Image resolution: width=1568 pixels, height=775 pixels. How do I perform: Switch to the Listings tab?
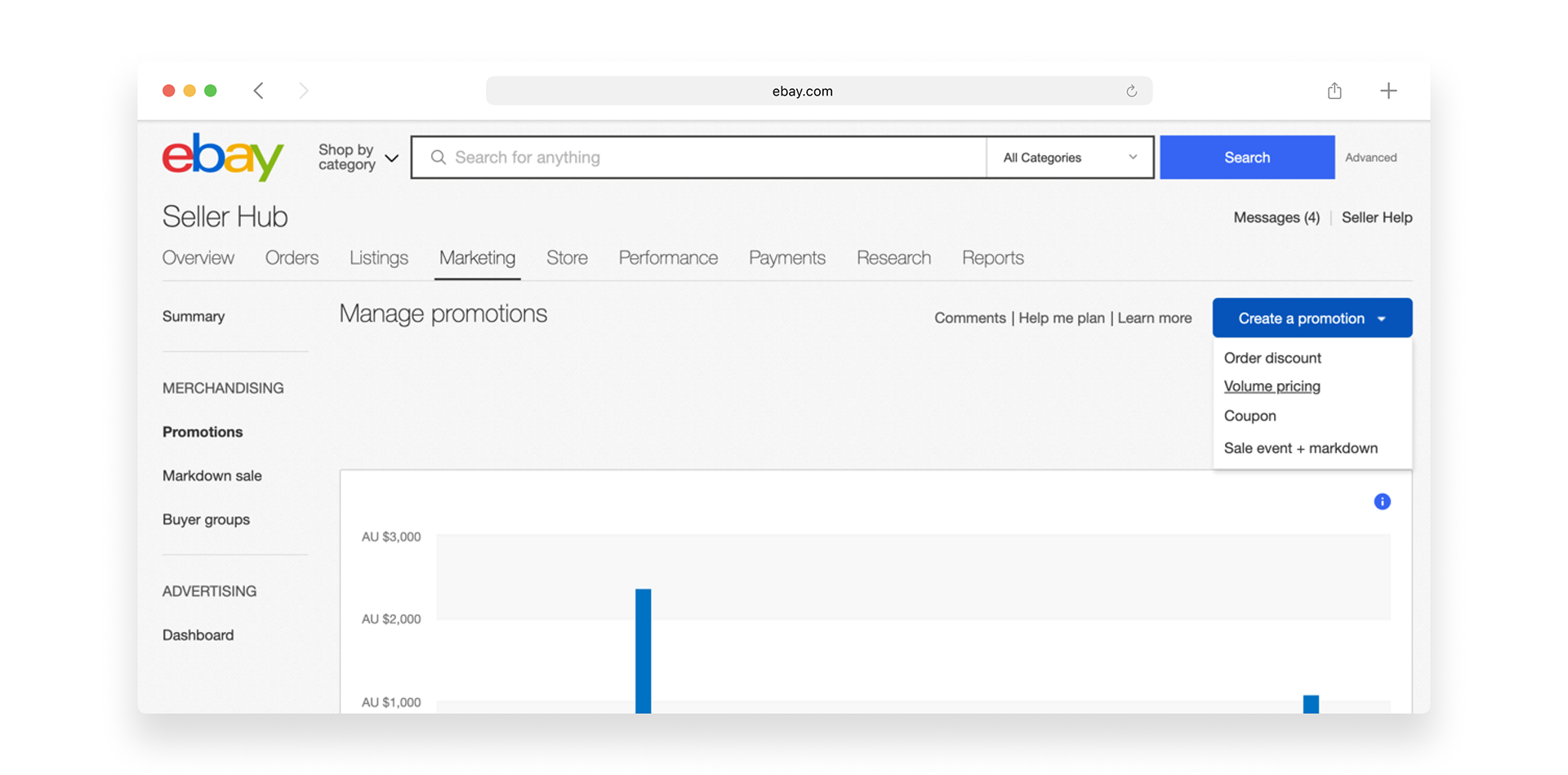pyautogui.click(x=379, y=257)
